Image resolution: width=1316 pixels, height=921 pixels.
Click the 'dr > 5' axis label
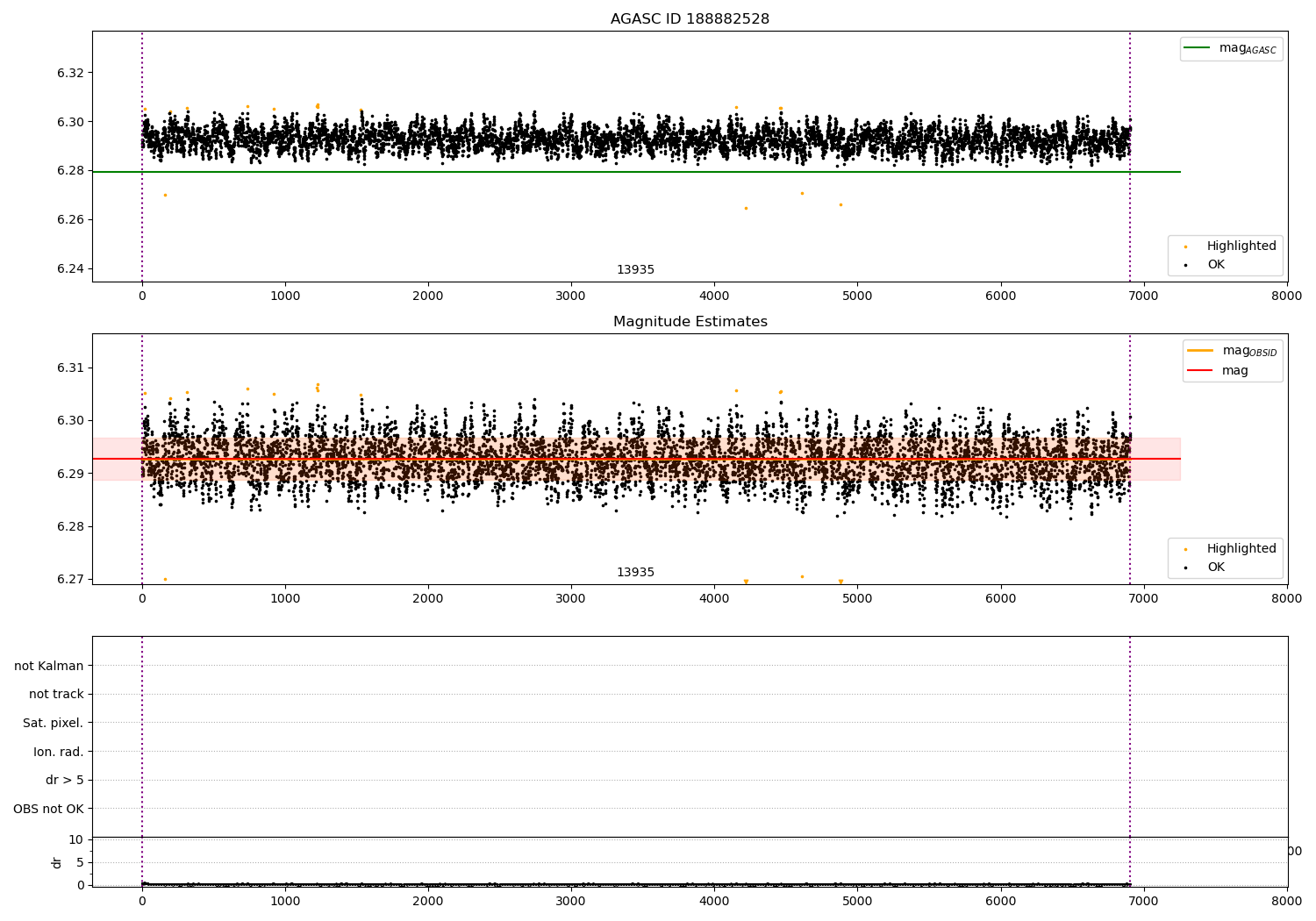click(x=65, y=780)
